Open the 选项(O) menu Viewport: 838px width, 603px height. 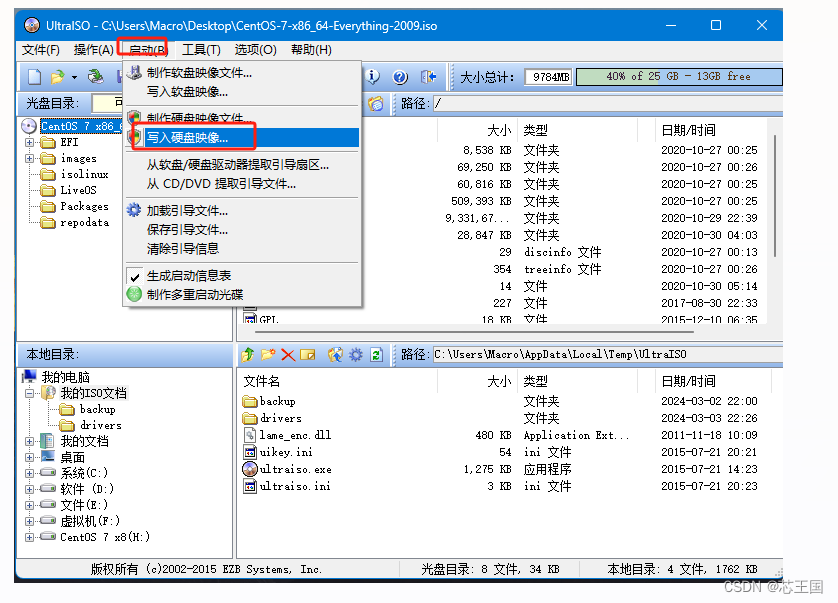(x=255, y=50)
